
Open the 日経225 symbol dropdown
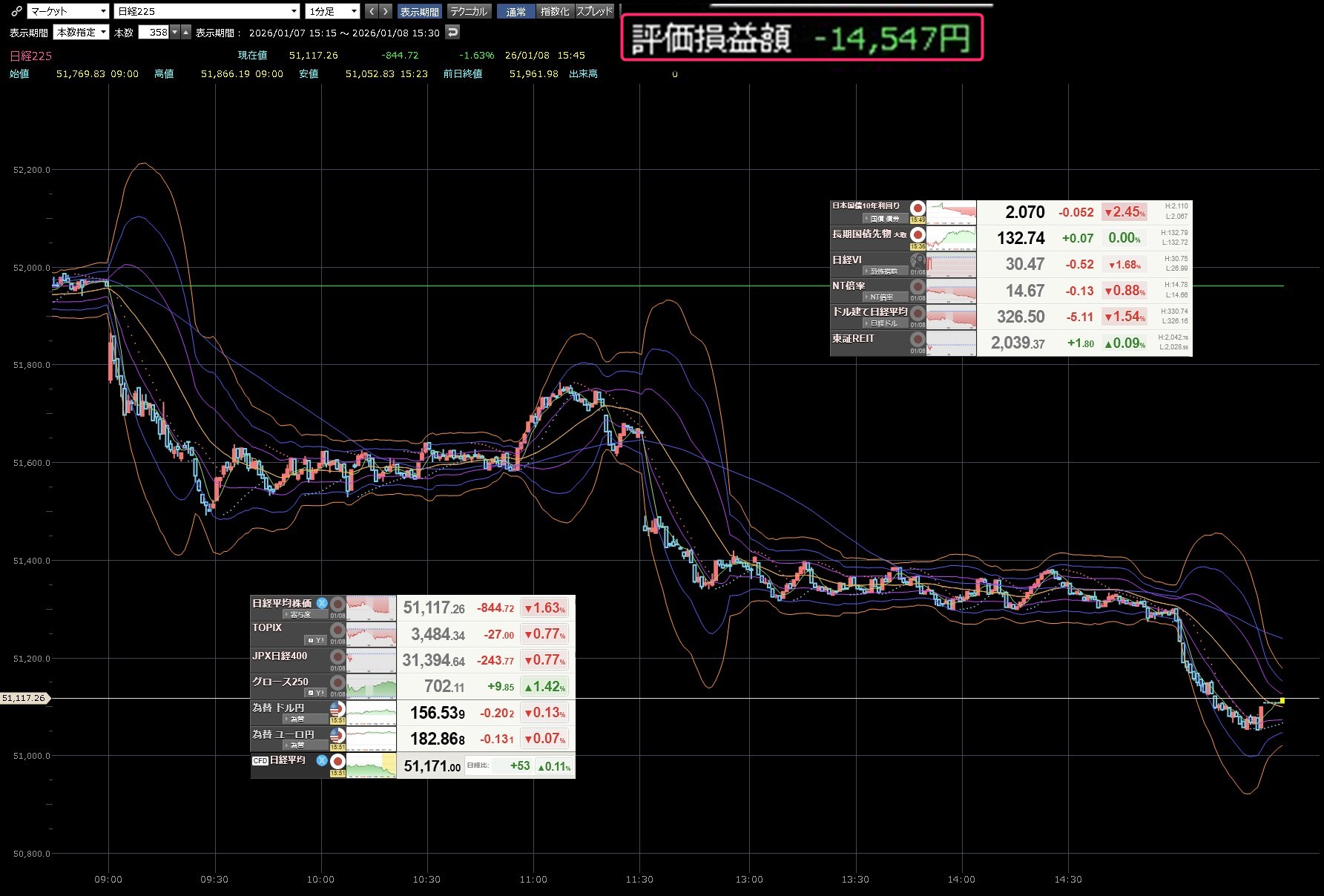point(207,11)
